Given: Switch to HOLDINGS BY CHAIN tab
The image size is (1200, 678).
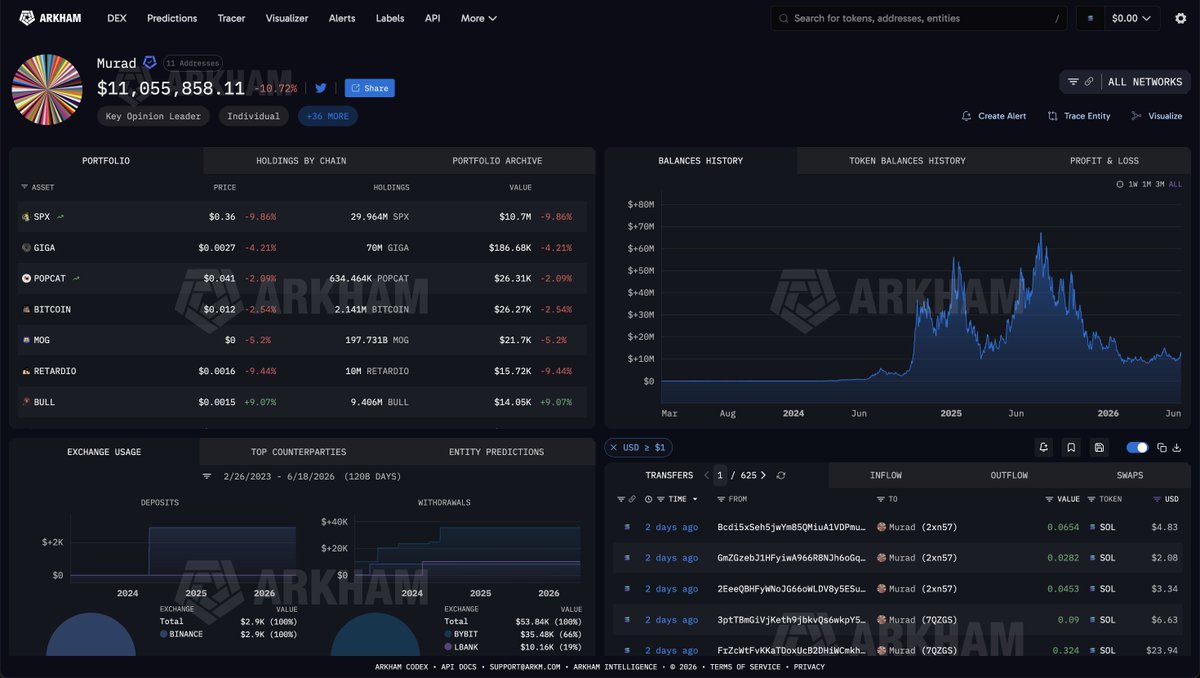Looking at the screenshot, I should 301,160.
